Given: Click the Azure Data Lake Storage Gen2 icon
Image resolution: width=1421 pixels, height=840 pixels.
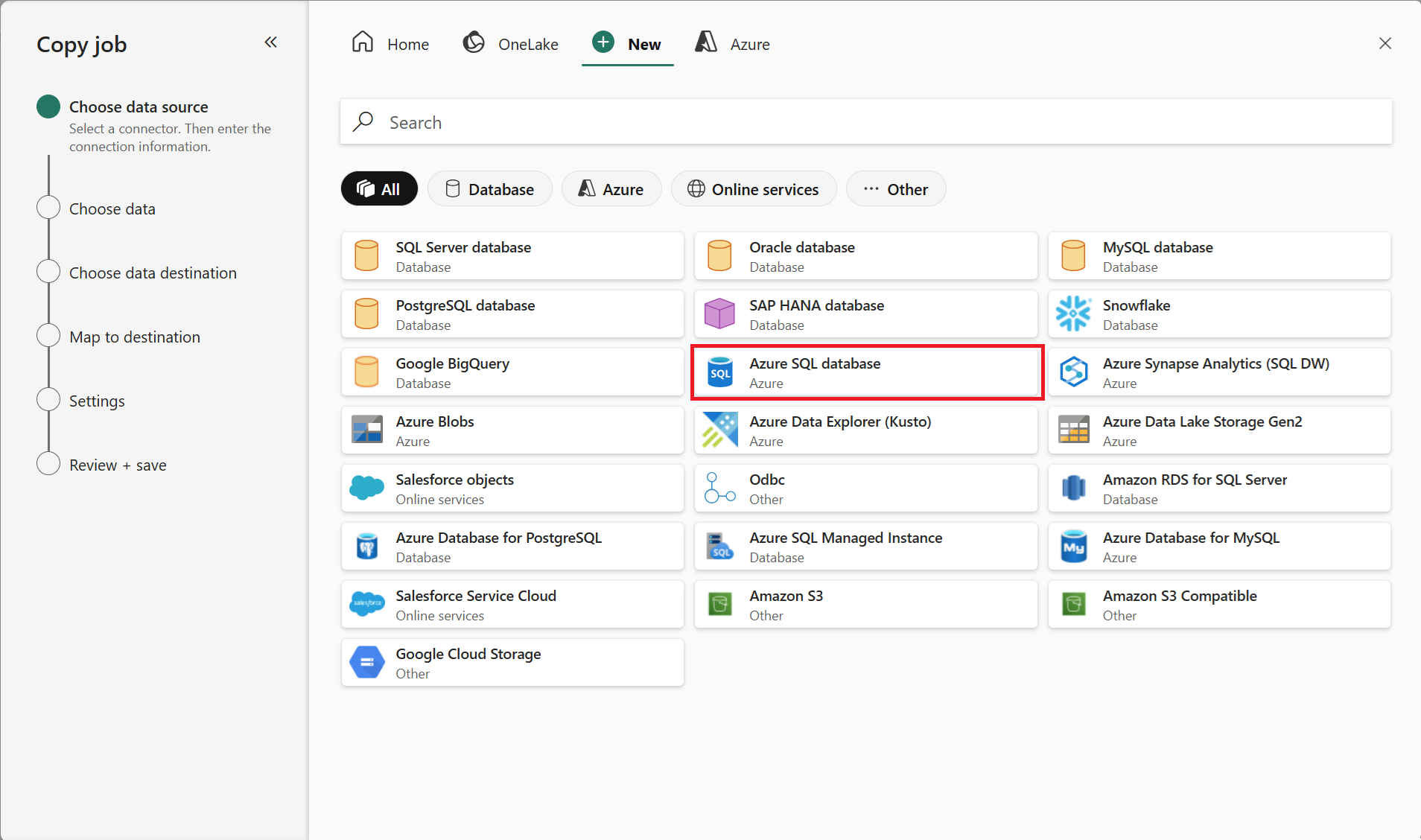Looking at the screenshot, I should click(1073, 430).
